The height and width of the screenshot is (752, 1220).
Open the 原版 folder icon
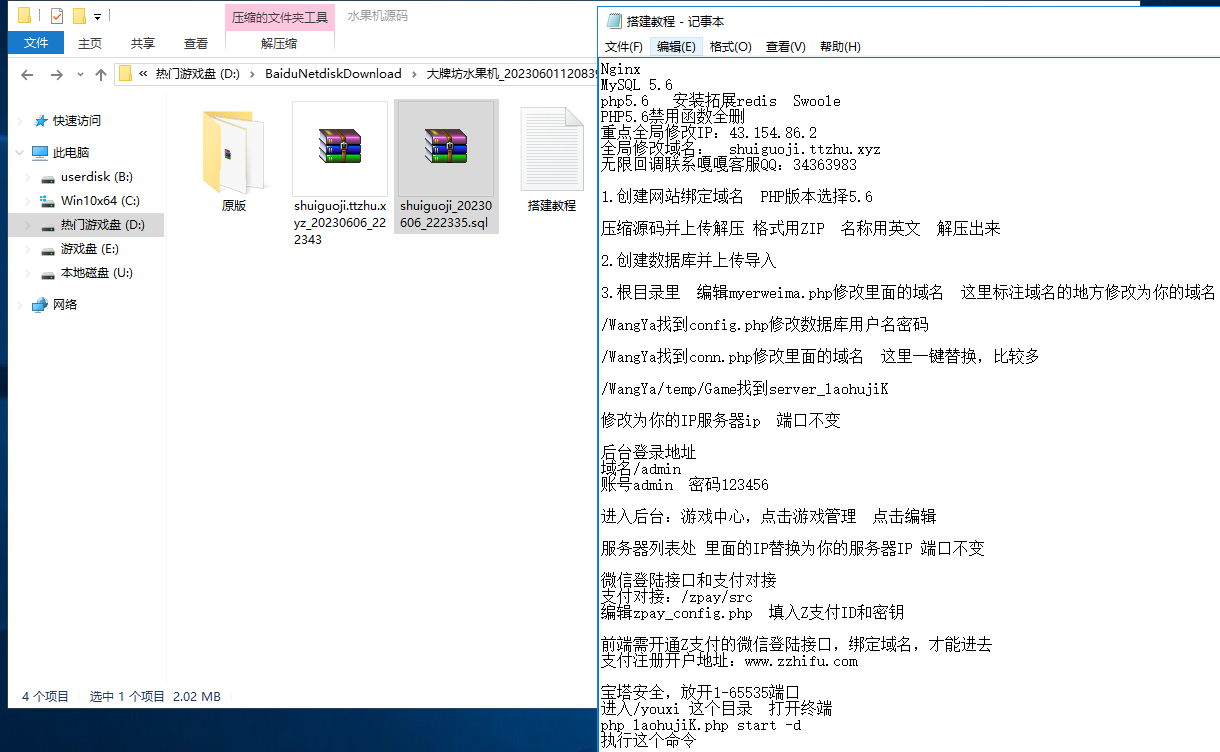(x=233, y=150)
